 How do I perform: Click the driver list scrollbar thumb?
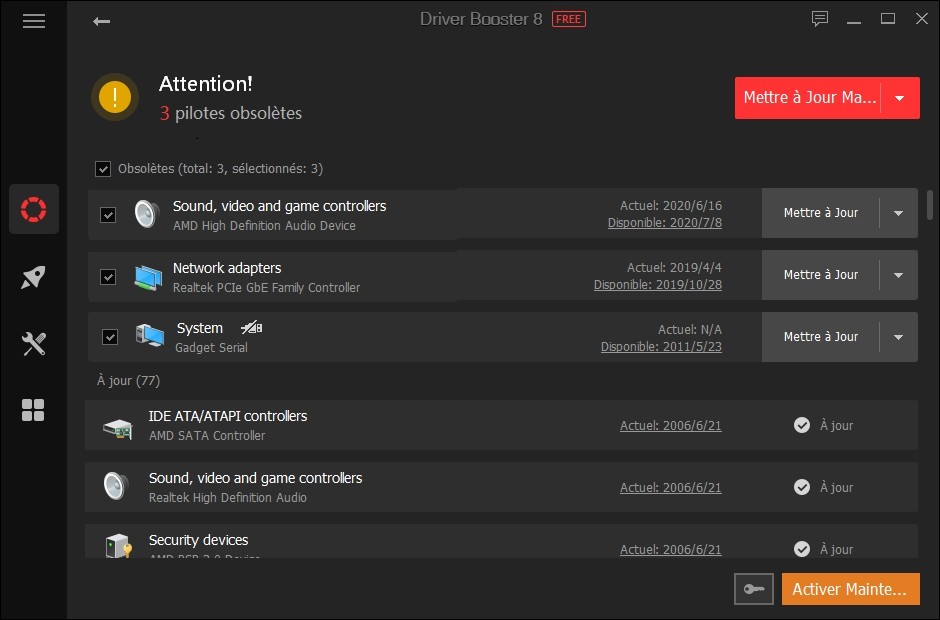click(x=930, y=204)
